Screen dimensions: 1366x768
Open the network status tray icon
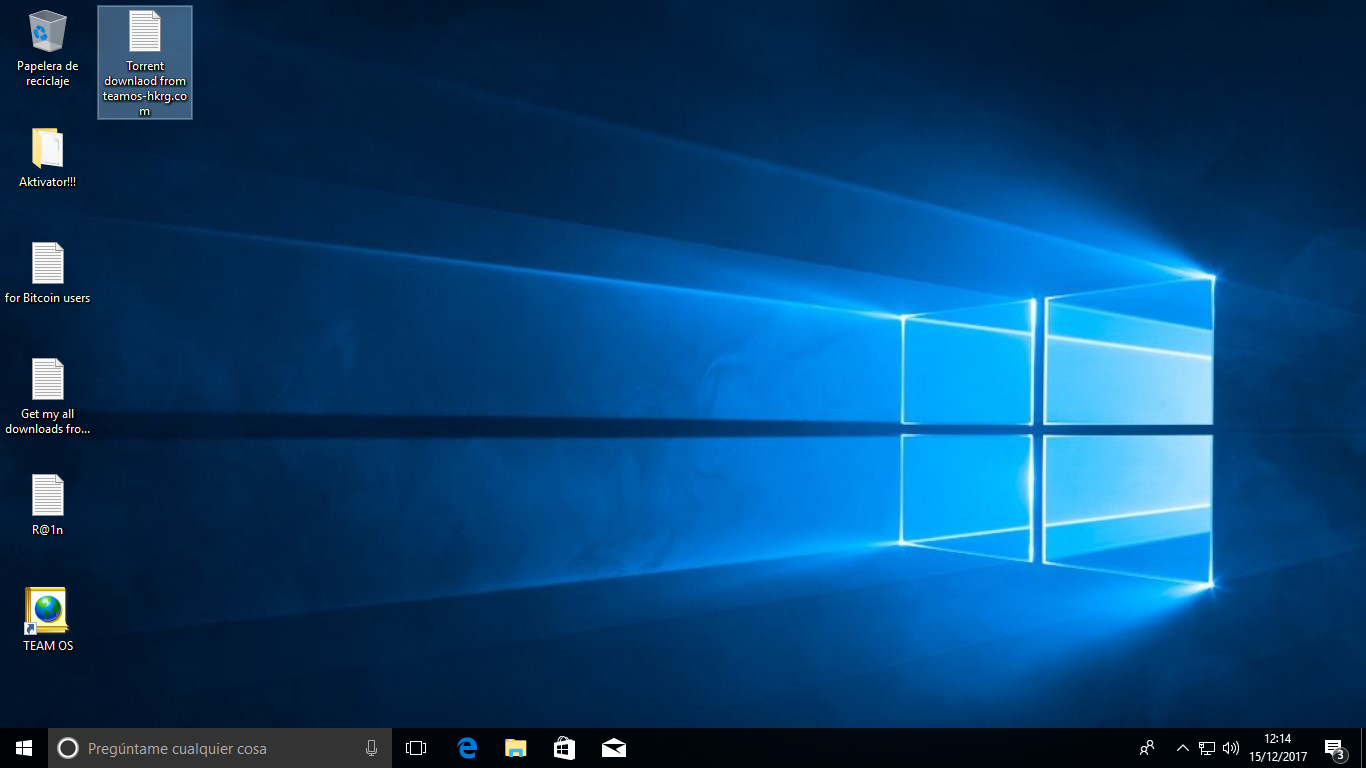[x=1207, y=748]
